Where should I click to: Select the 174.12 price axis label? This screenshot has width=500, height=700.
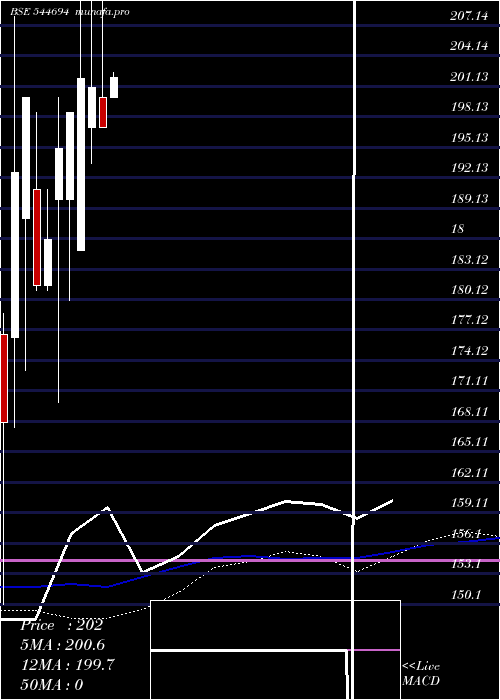pyautogui.click(x=469, y=350)
